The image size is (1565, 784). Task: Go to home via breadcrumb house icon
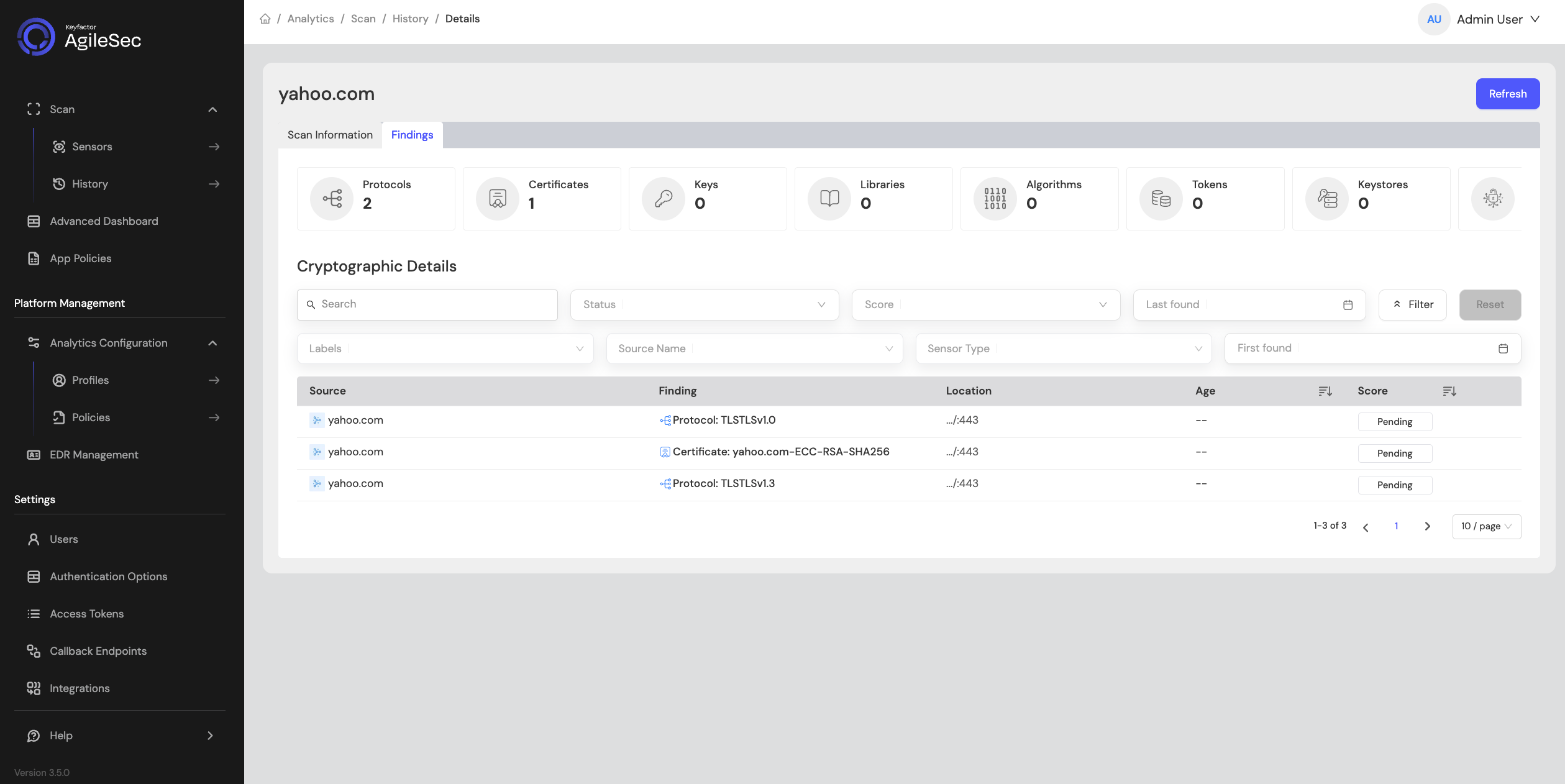(x=265, y=19)
